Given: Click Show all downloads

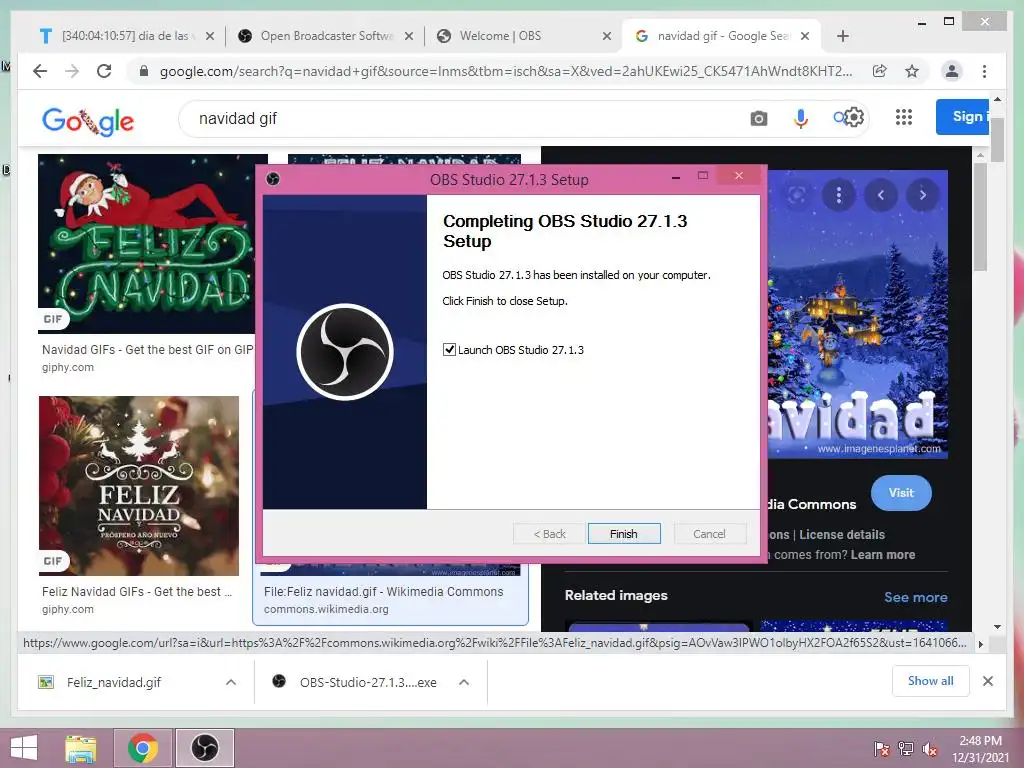Looking at the screenshot, I should coord(930,681).
